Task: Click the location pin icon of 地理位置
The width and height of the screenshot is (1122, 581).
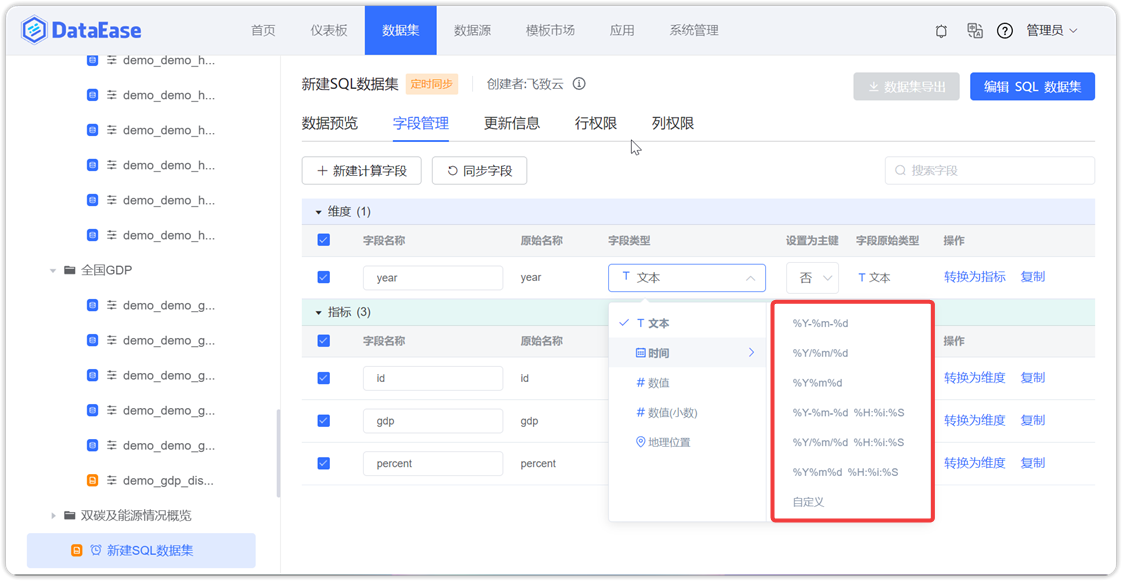Action: [x=640, y=442]
